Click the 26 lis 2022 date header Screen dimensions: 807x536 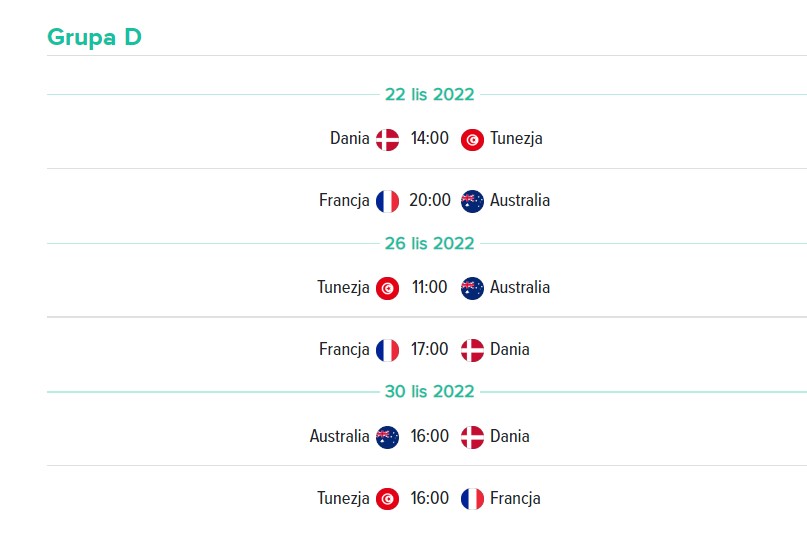tap(430, 243)
